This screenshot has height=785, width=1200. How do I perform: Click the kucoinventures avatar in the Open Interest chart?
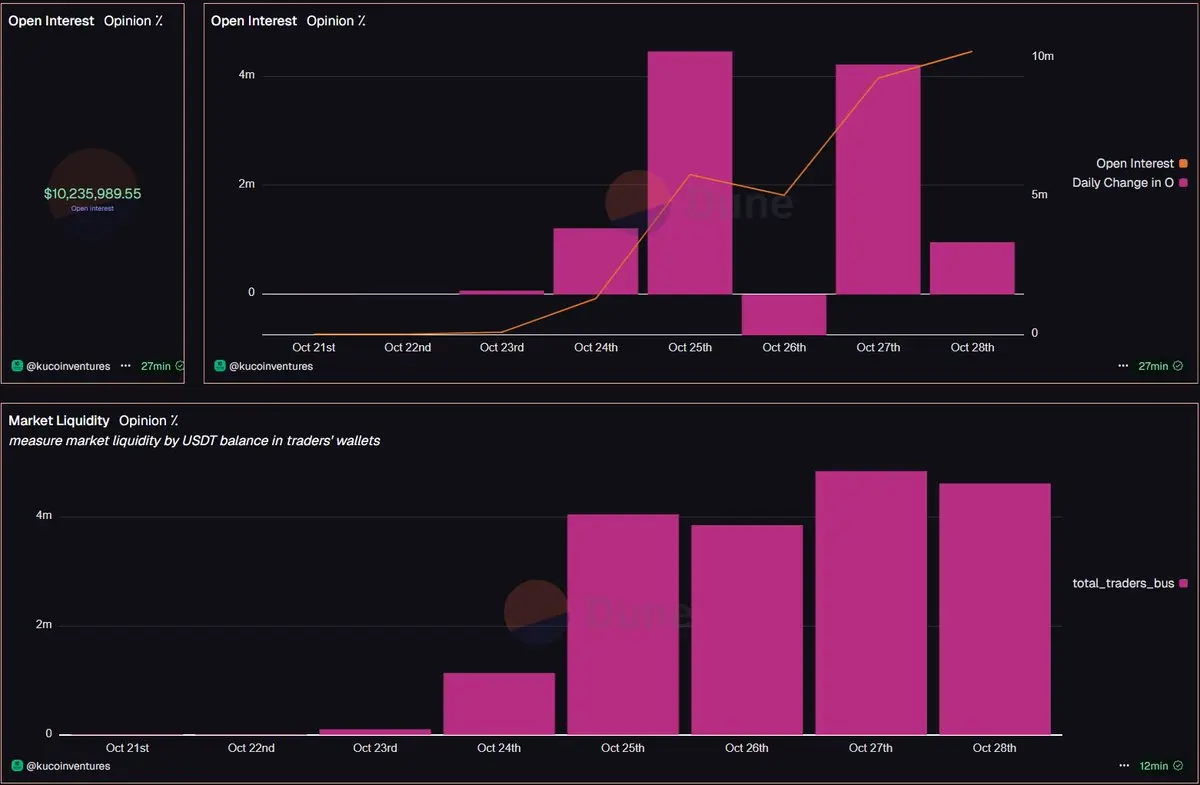pos(218,366)
